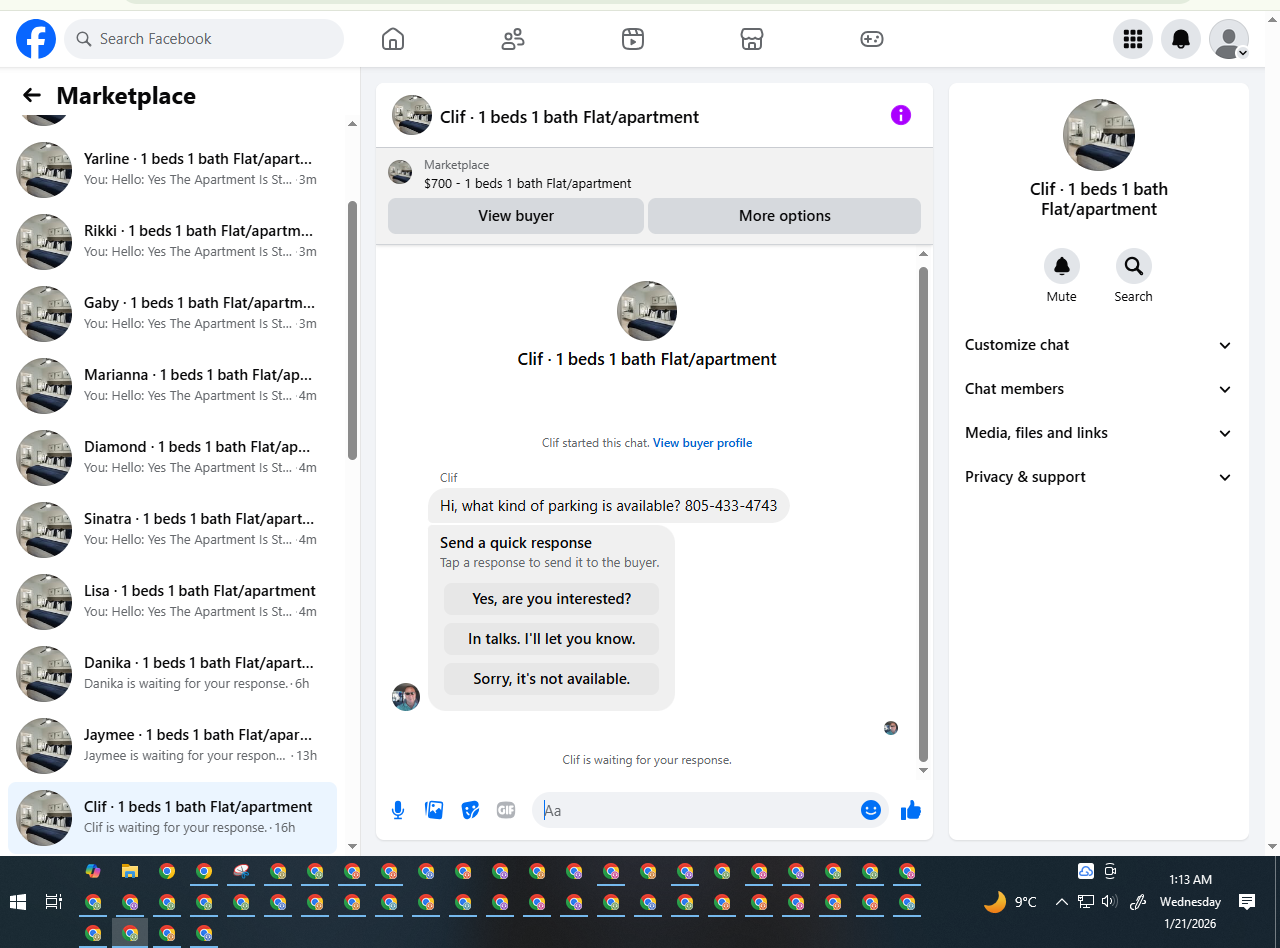
Task: Open Sinatra's conversation in the list
Action: click(x=173, y=529)
